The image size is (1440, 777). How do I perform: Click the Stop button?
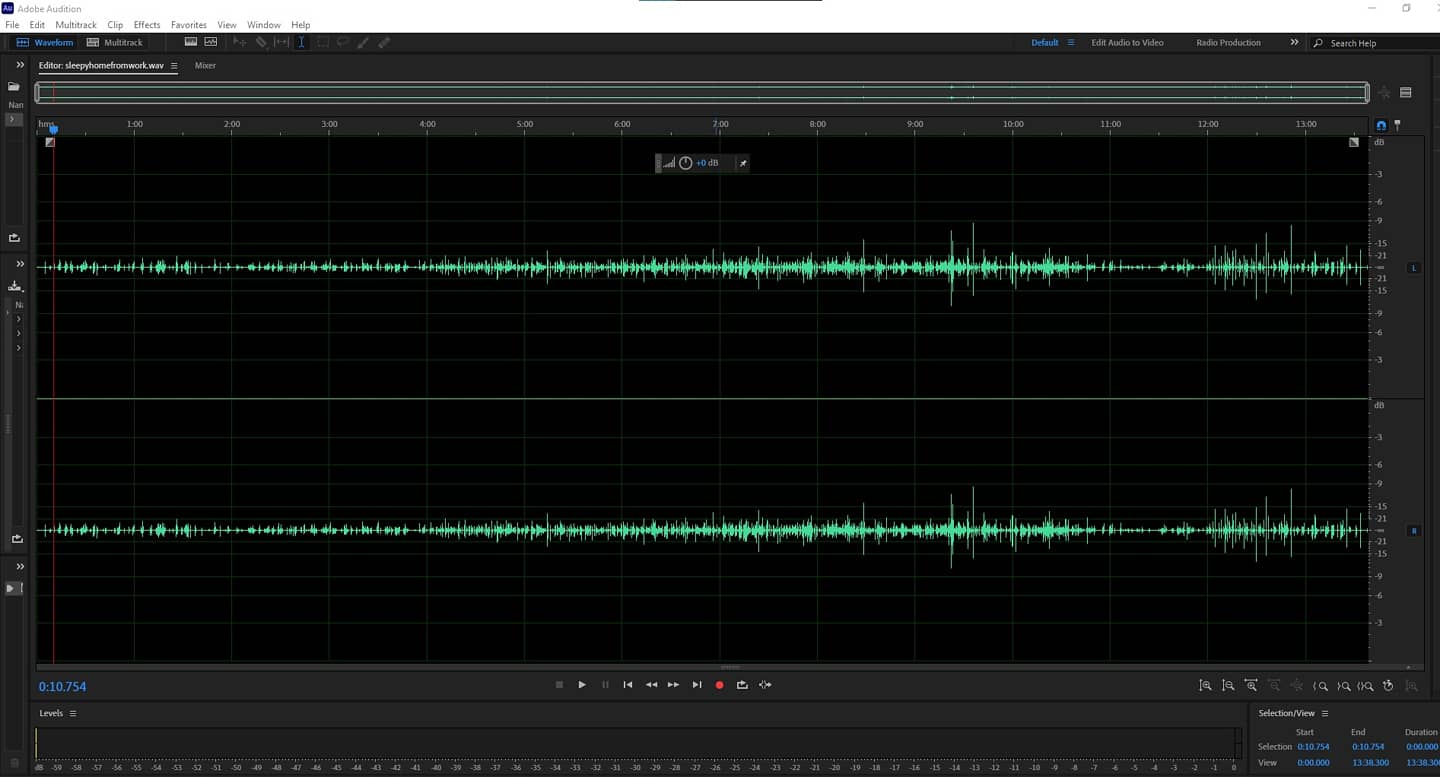click(559, 685)
